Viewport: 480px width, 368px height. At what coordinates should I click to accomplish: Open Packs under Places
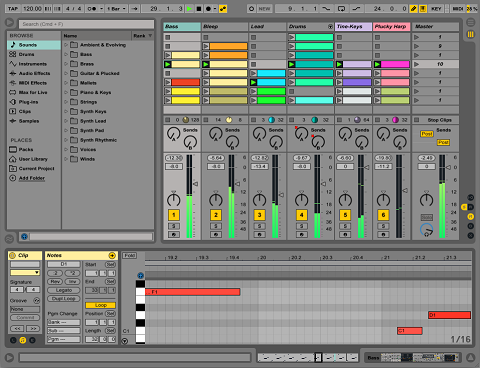(x=33, y=149)
